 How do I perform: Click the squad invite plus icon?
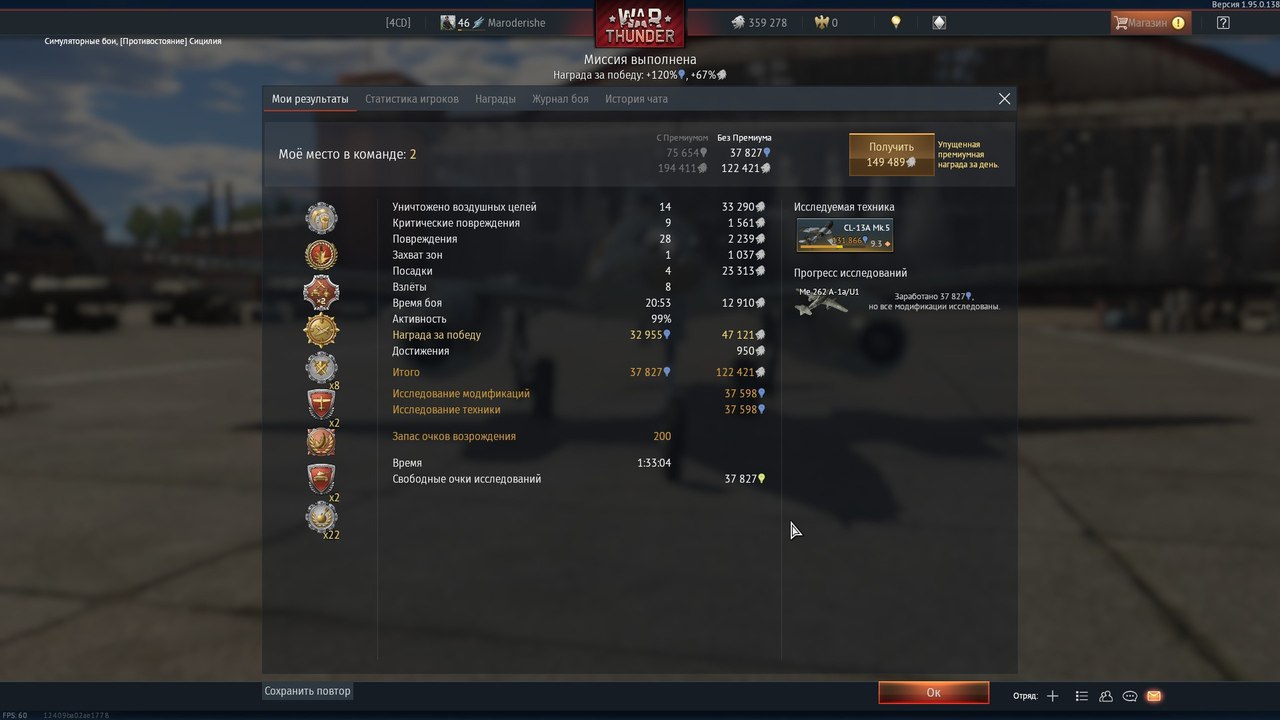click(1052, 696)
